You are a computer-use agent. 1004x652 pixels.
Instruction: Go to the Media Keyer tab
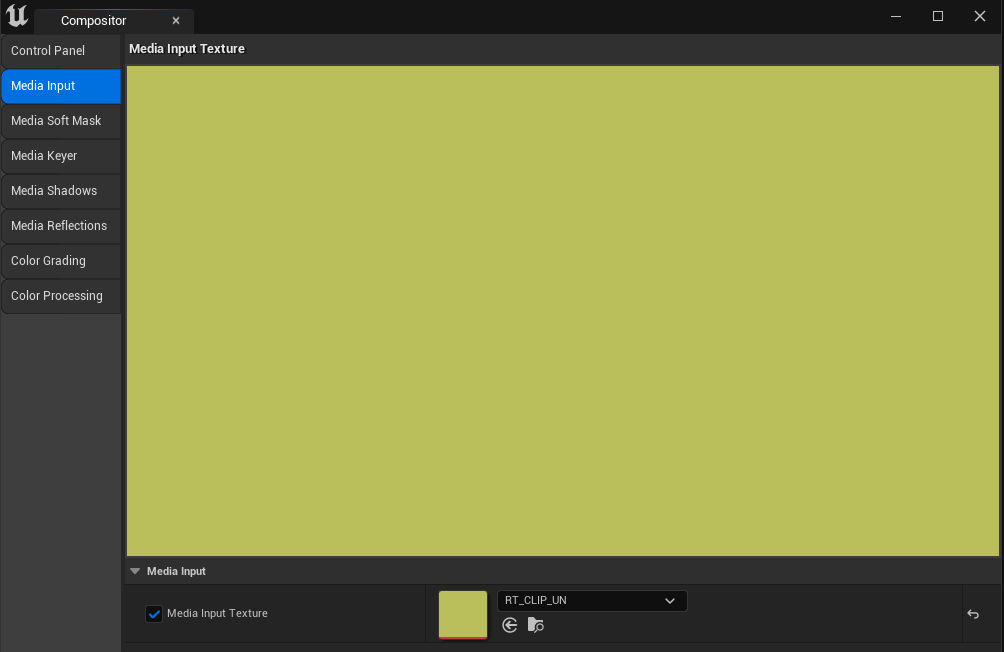coord(60,156)
